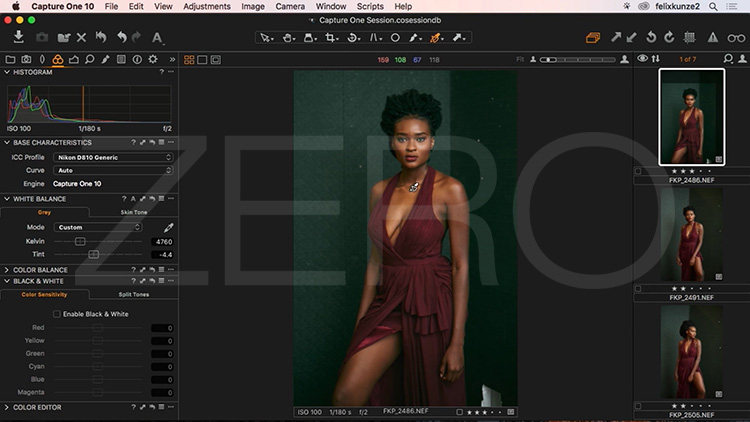This screenshot has height=422, width=750.
Task: Switch to the Skin Tone tab
Action: point(134,213)
